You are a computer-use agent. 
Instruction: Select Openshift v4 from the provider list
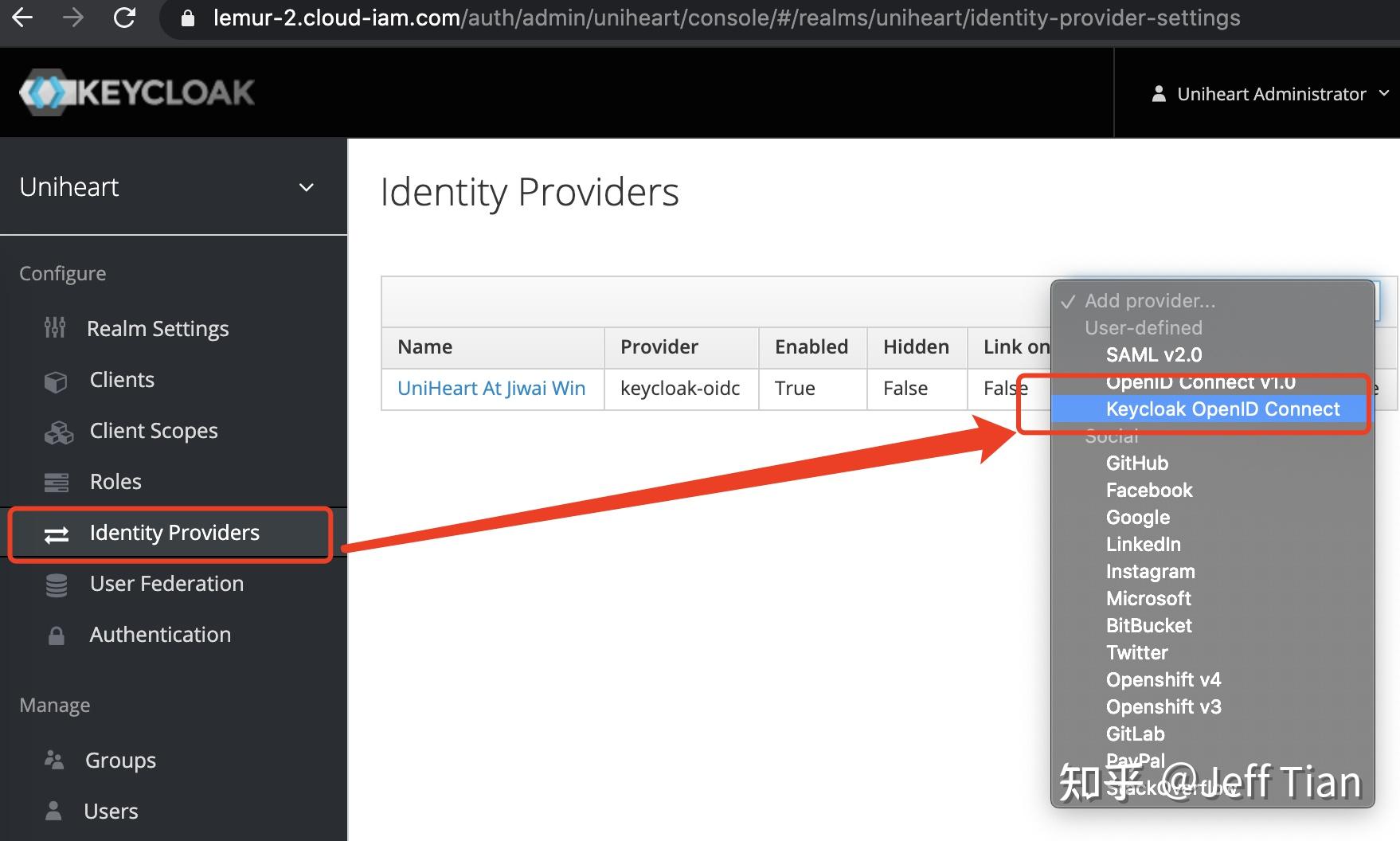pyautogui.click(x=1163, y=679)
